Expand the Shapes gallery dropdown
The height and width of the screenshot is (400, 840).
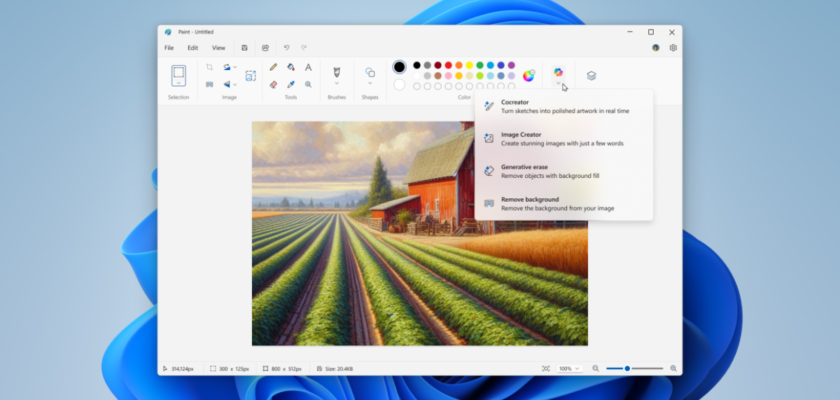click(x=370, y=84)
